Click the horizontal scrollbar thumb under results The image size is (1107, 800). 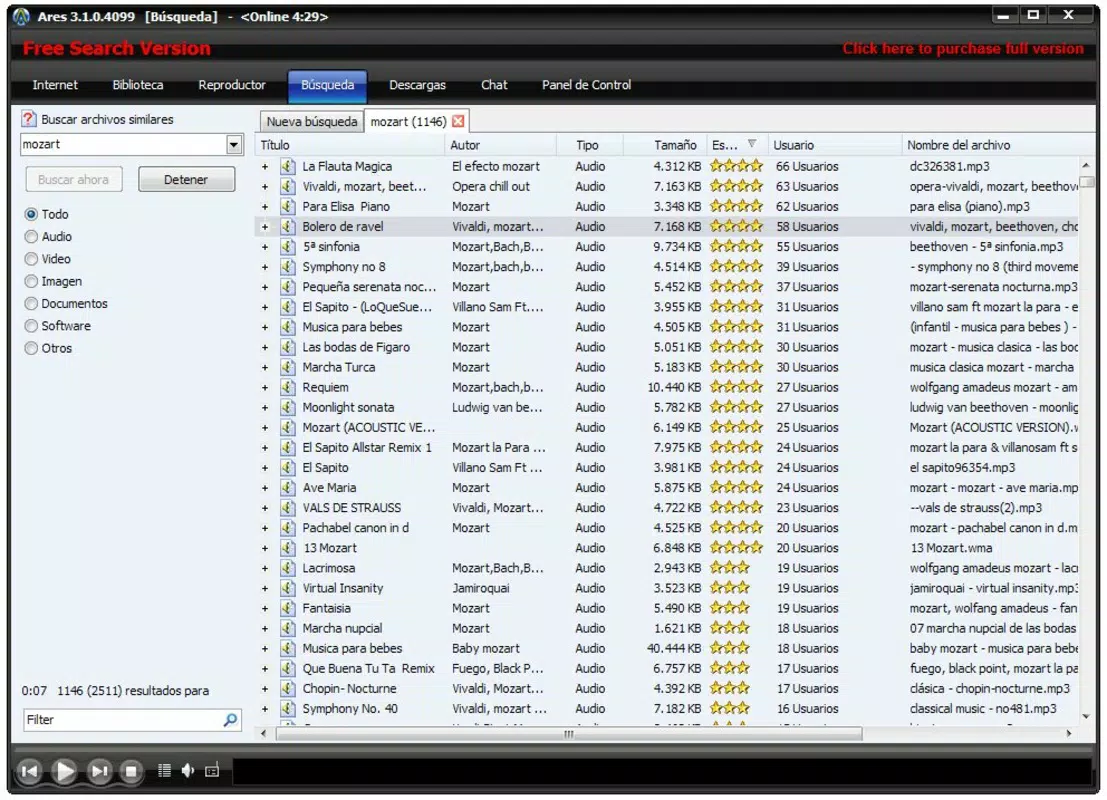[568, 734]
